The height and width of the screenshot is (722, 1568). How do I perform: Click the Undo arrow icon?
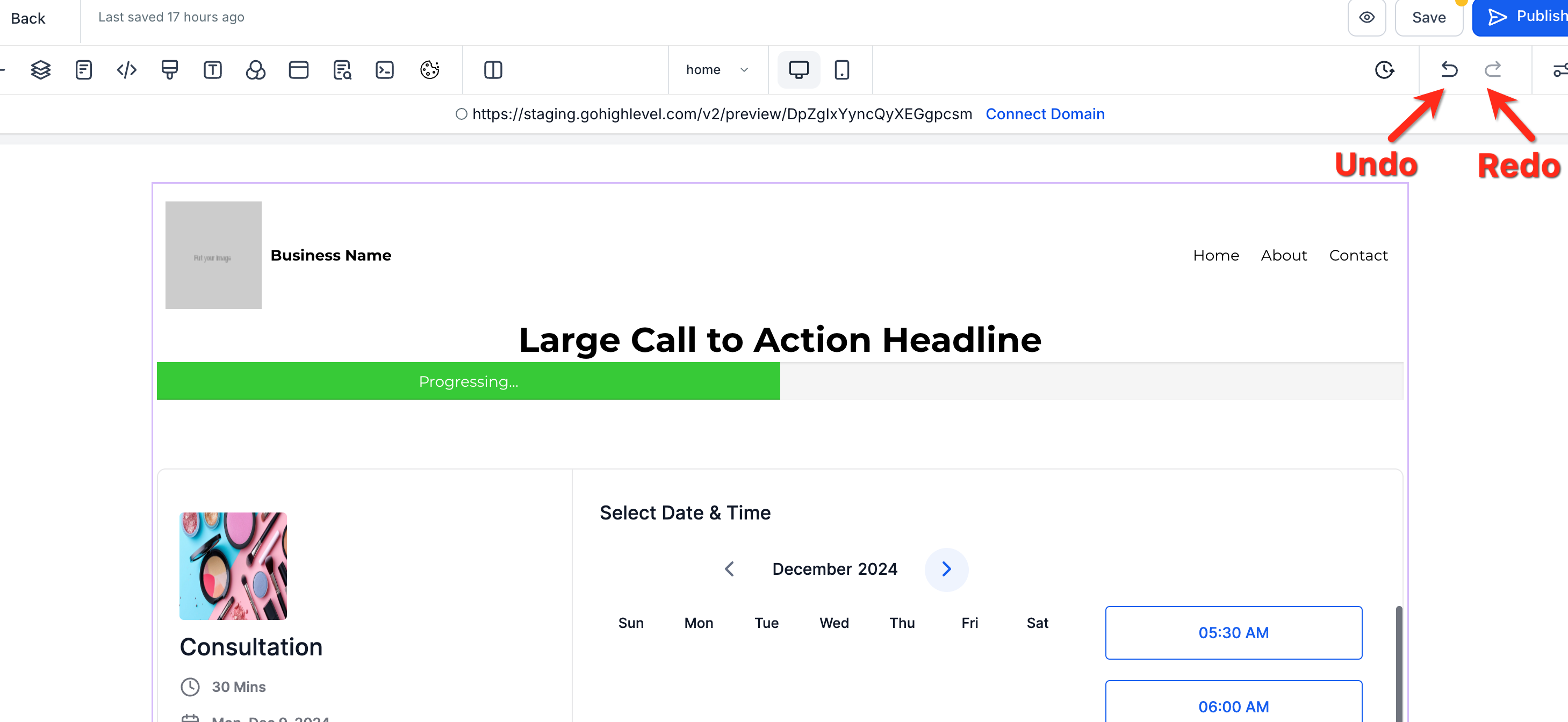1449,70
